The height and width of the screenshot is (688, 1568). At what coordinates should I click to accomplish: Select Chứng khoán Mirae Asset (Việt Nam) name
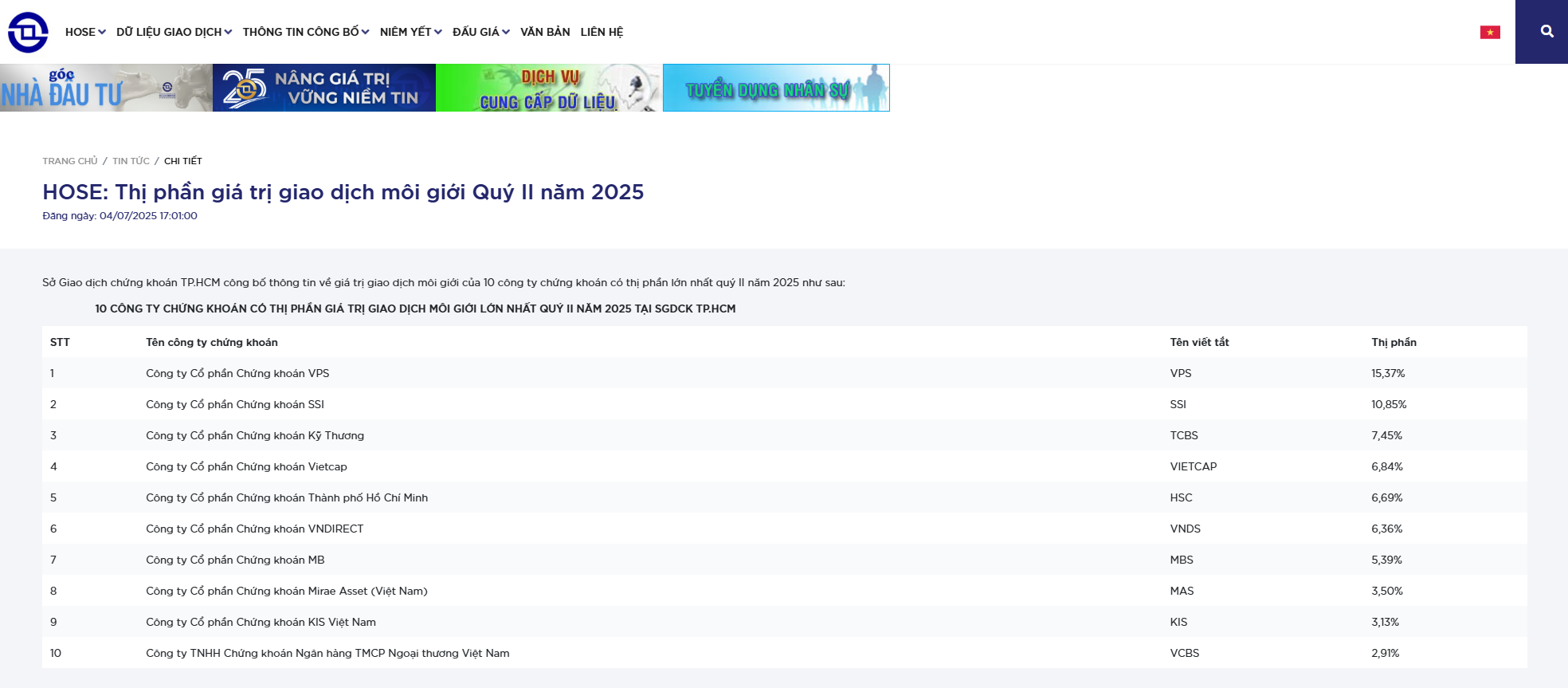tap(287, 591)
